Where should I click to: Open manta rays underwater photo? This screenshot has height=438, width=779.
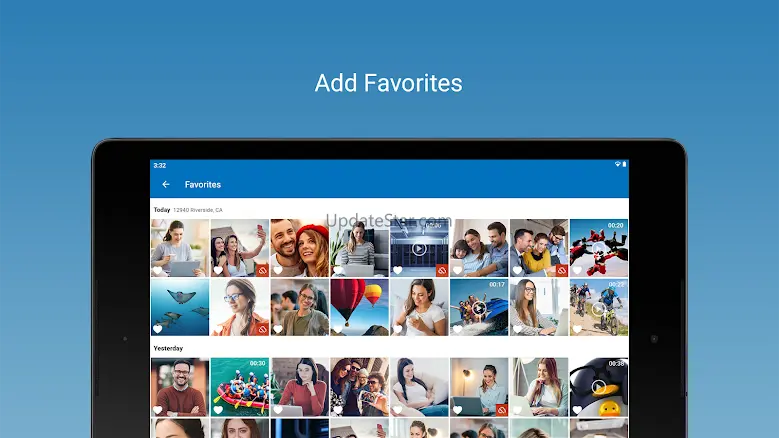pos(180,307)
